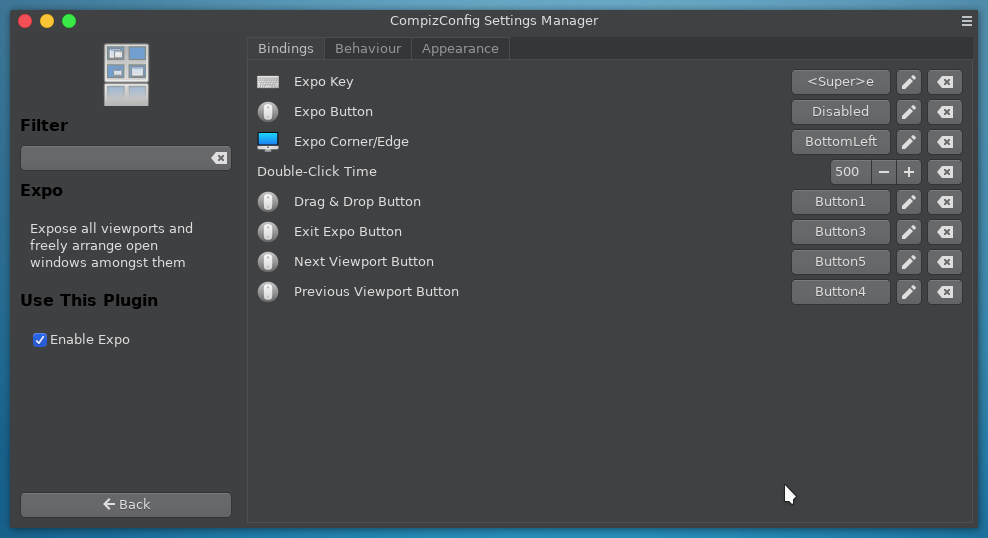Go back using the Back button
The height and width of the screenshot is (538, 988).
tap(126, 505)
